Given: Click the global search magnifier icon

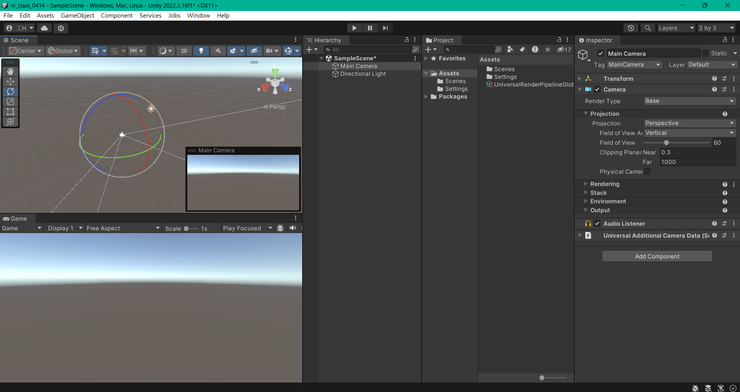Looking at the screenshot, I should point(648,28).
